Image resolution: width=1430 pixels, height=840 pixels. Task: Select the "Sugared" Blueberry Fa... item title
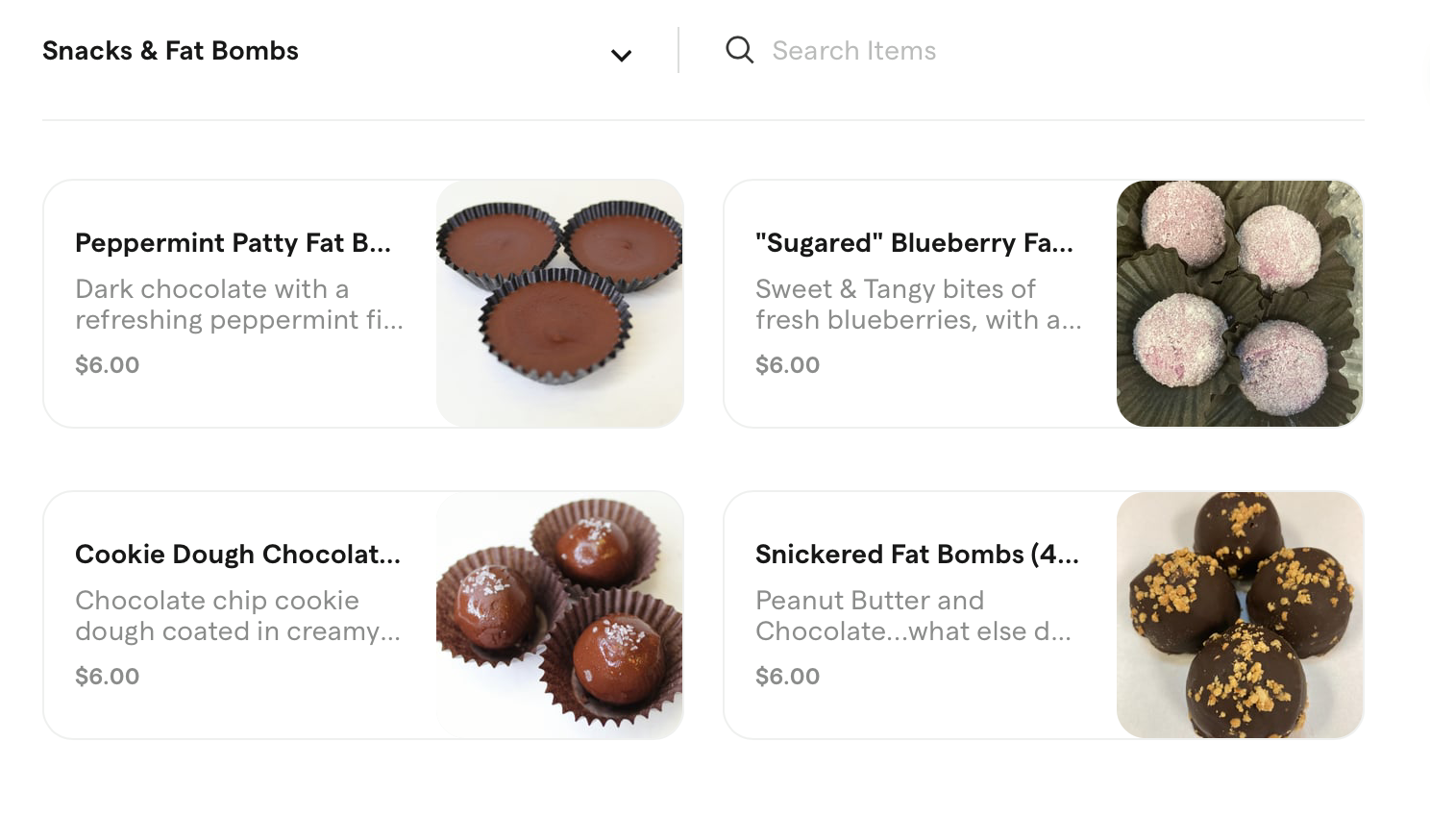(914, 243)
